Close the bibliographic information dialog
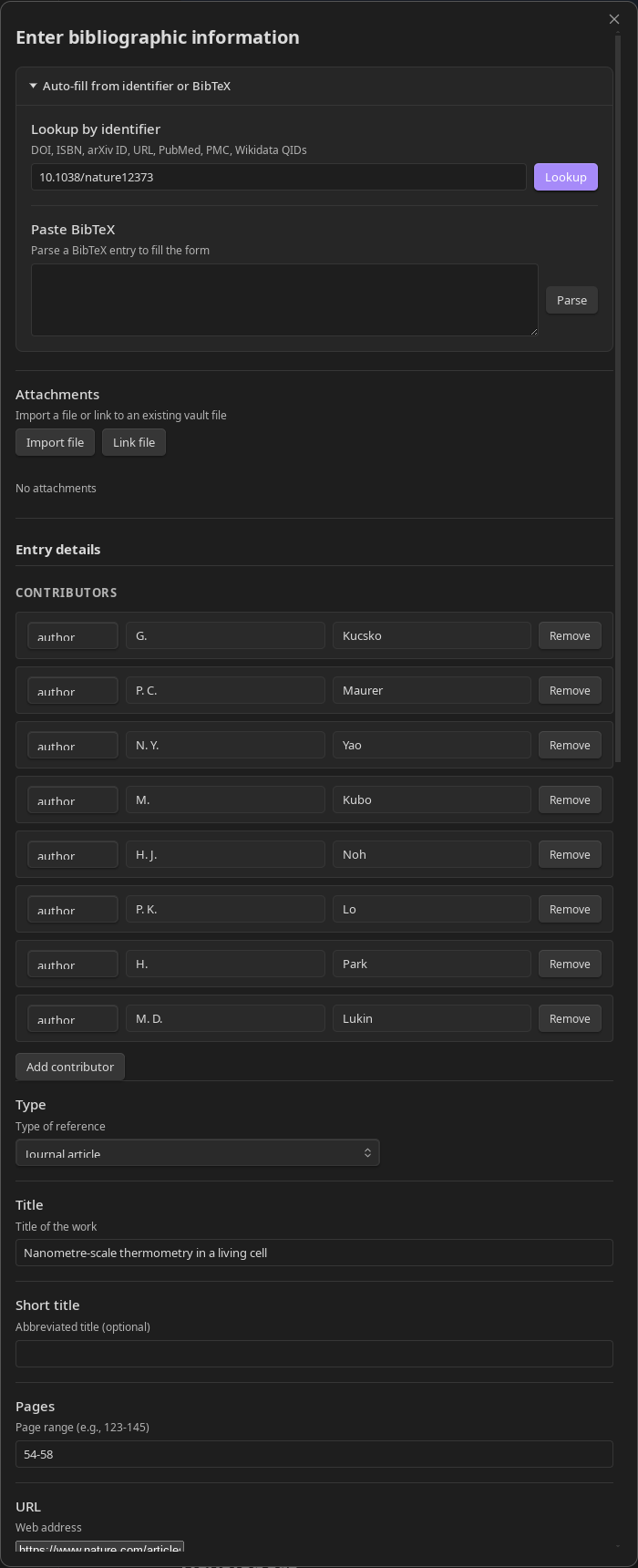Image resolution: width=638 pixels, height=1568 pixels. [x=613, y=18]
